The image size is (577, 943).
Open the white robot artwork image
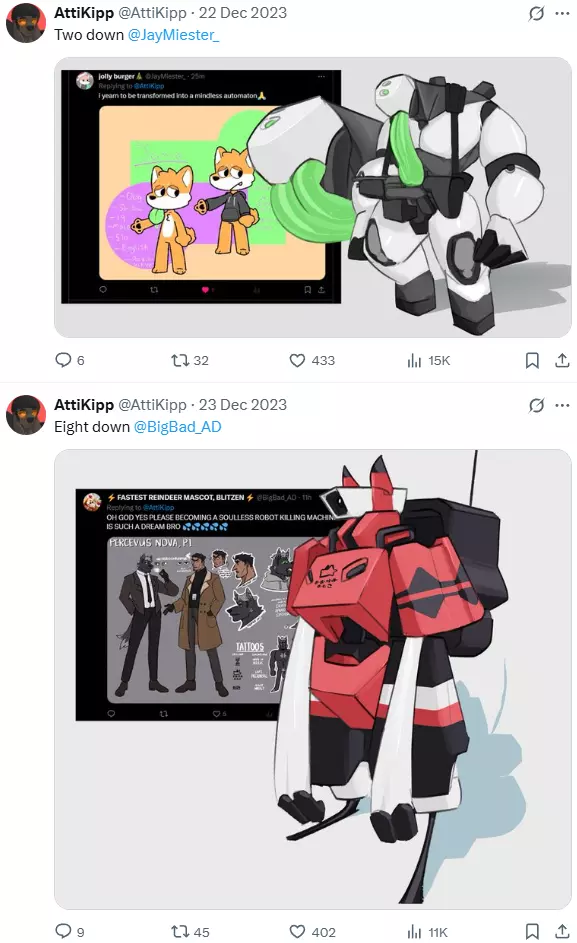(313, 197)
